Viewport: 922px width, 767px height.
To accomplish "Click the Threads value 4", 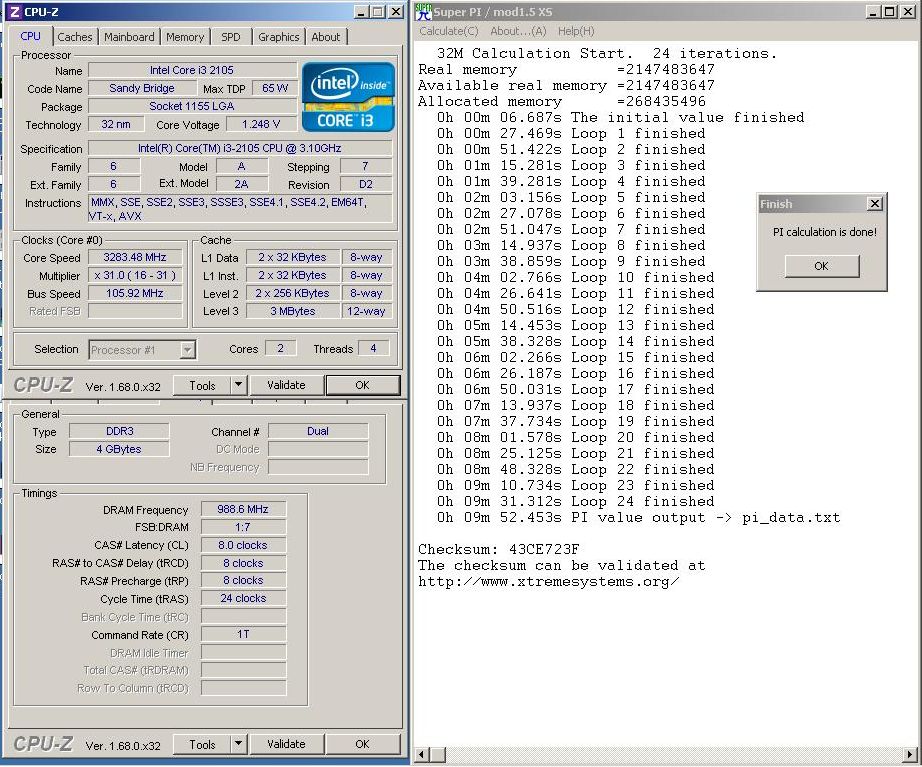I will 373,349.
